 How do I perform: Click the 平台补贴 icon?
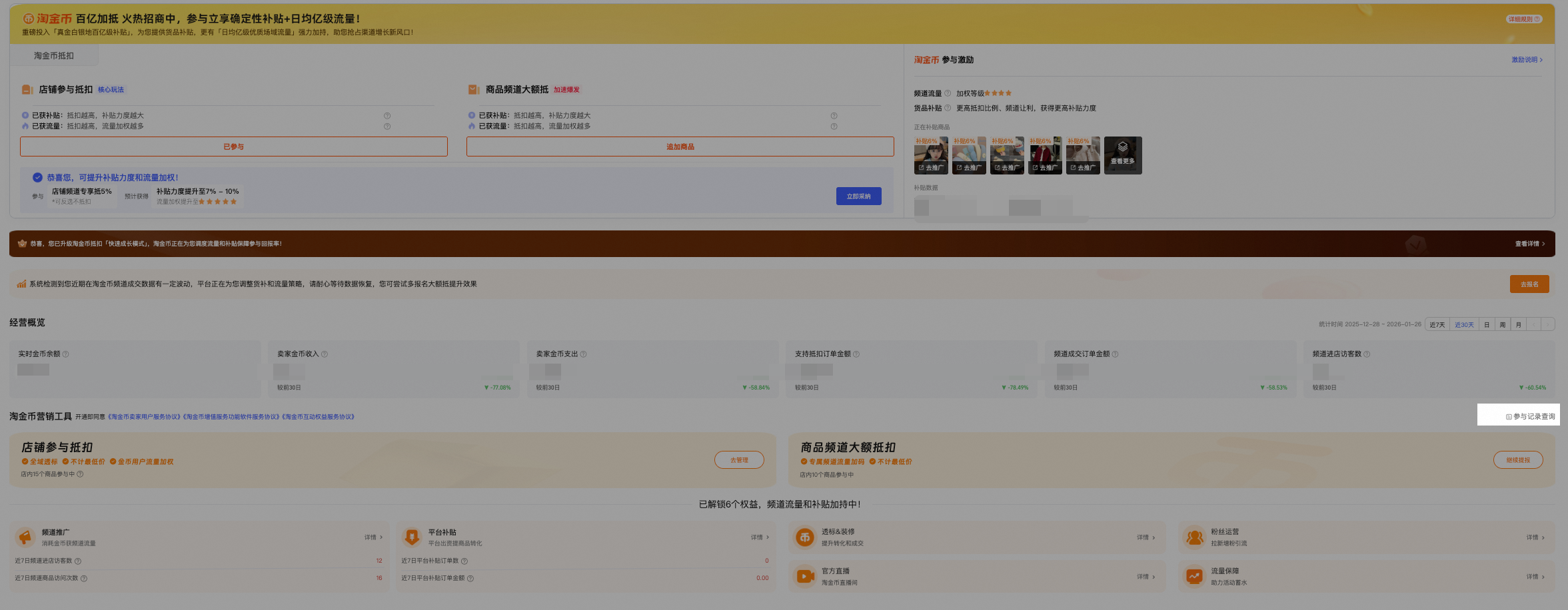pyautogui.click(x=412, y=537)
